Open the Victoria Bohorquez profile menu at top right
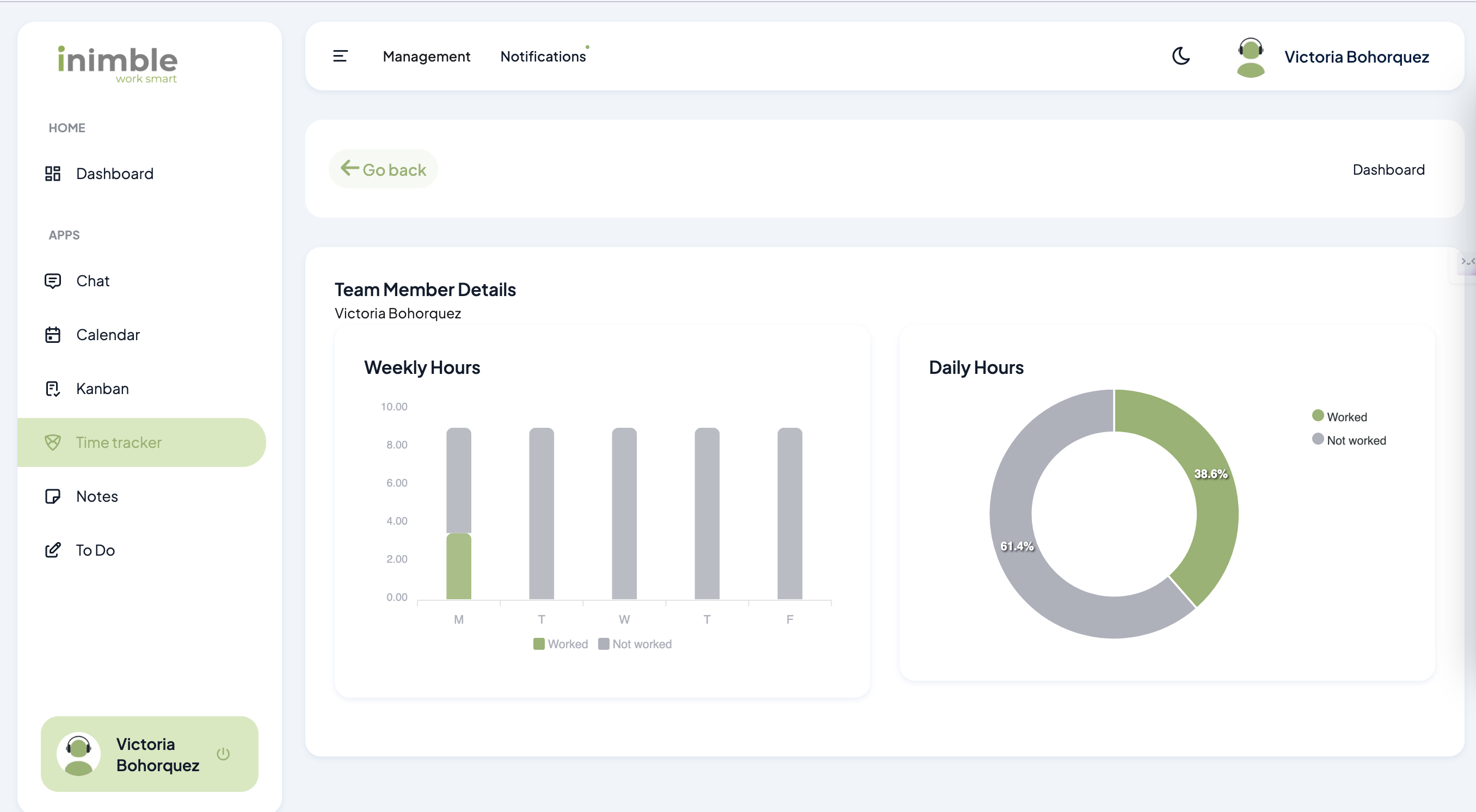 pyautogui.click(x=1356, y=56)
